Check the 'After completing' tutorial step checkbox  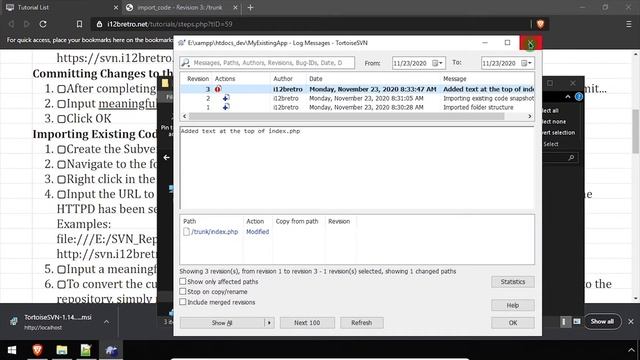coord(62,89)
